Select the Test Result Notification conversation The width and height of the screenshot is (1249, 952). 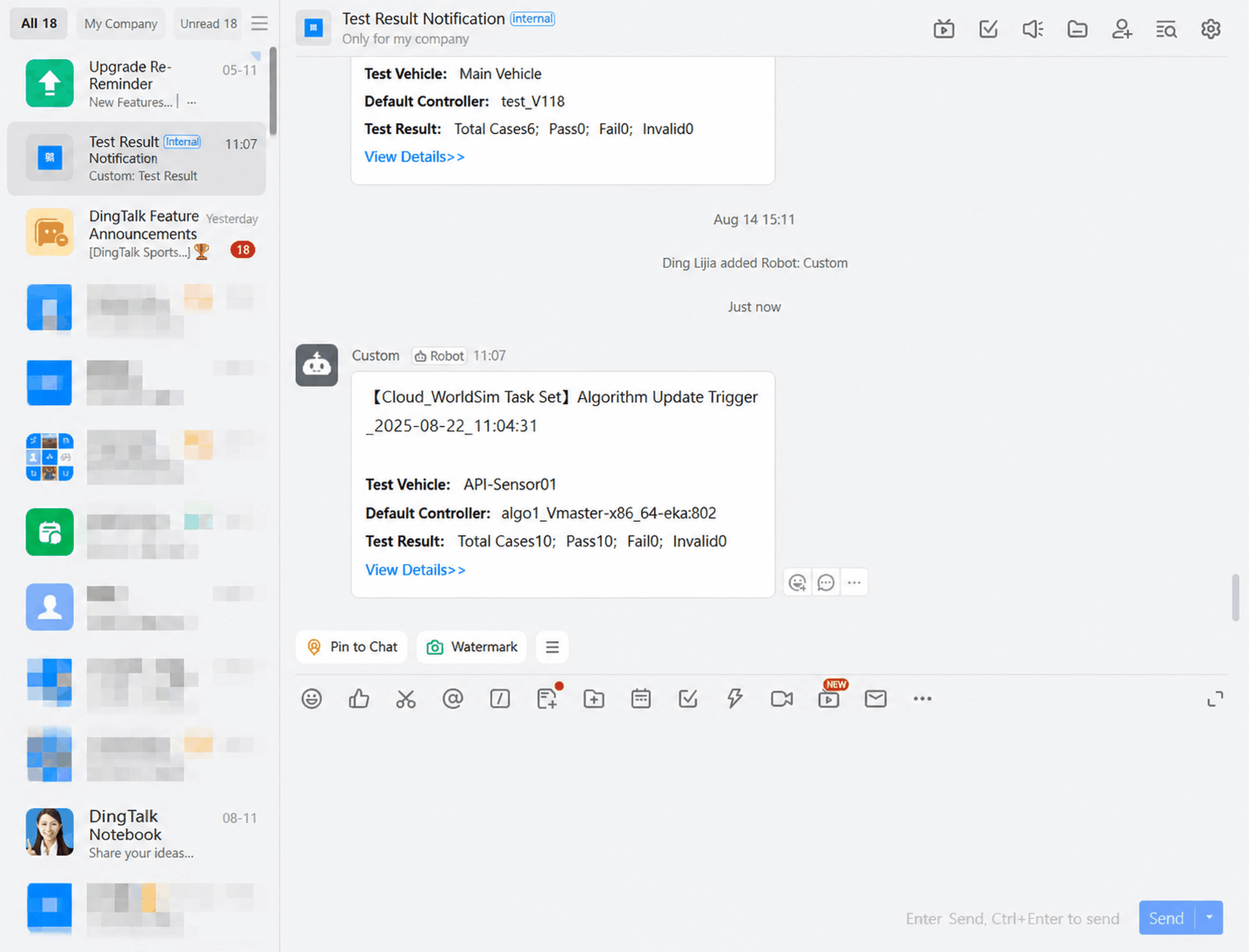[137, 158]
